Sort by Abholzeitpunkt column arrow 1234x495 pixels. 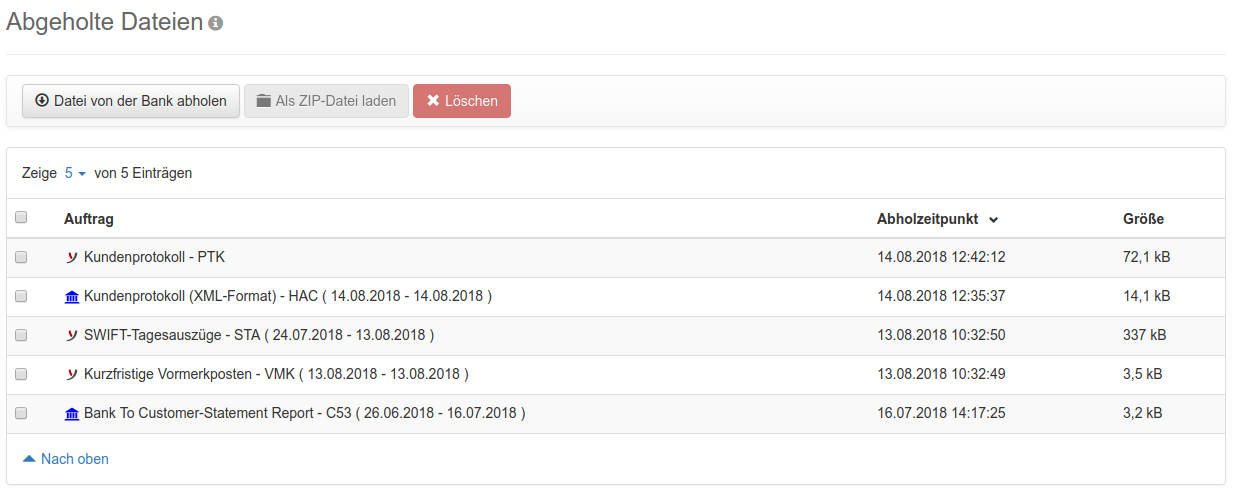993,220
